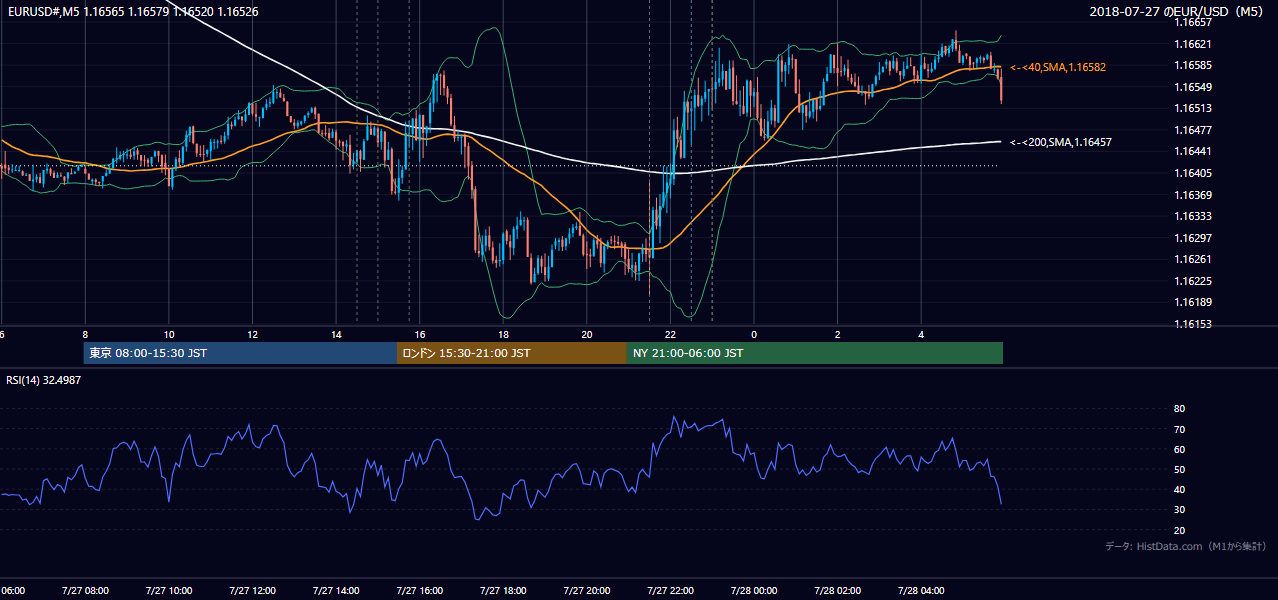
Task: Click hour label 16 under the price chart
Action: pyautogui.click(x=420, y=335)
